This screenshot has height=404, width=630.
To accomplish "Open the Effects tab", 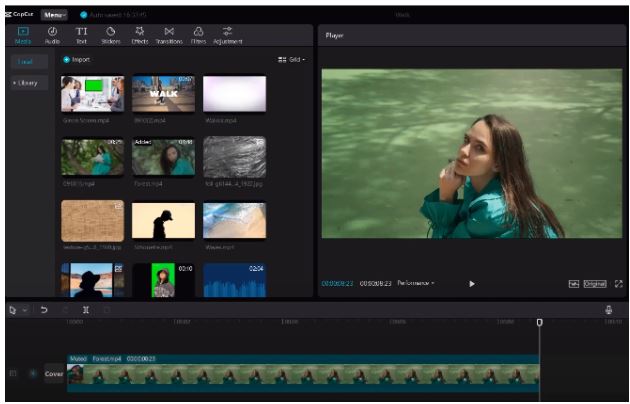I will coord(140,35).
